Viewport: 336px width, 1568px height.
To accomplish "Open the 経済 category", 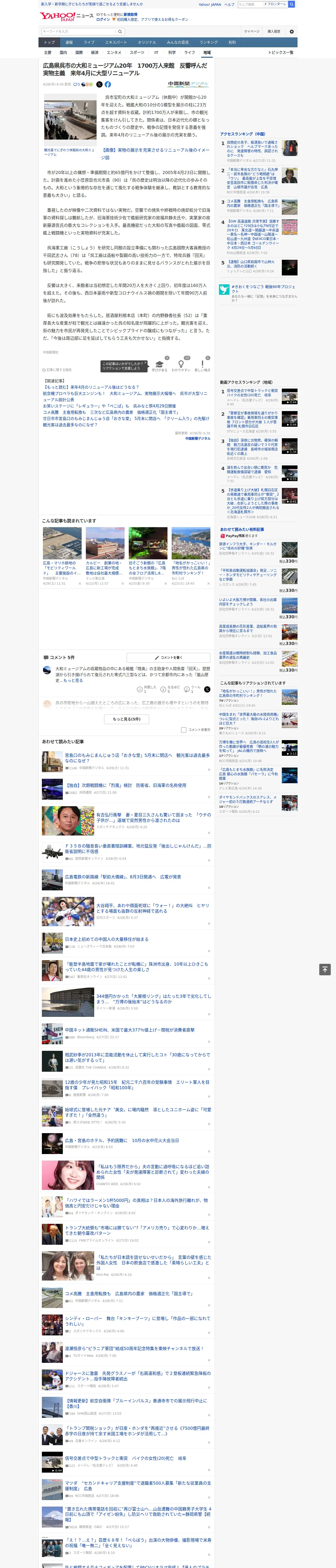I will pyautogui.click(x=94, y=52).
